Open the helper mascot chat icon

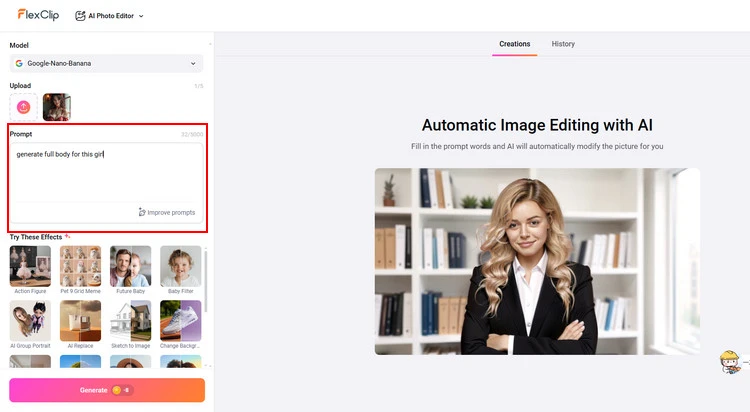click(732, 362)
